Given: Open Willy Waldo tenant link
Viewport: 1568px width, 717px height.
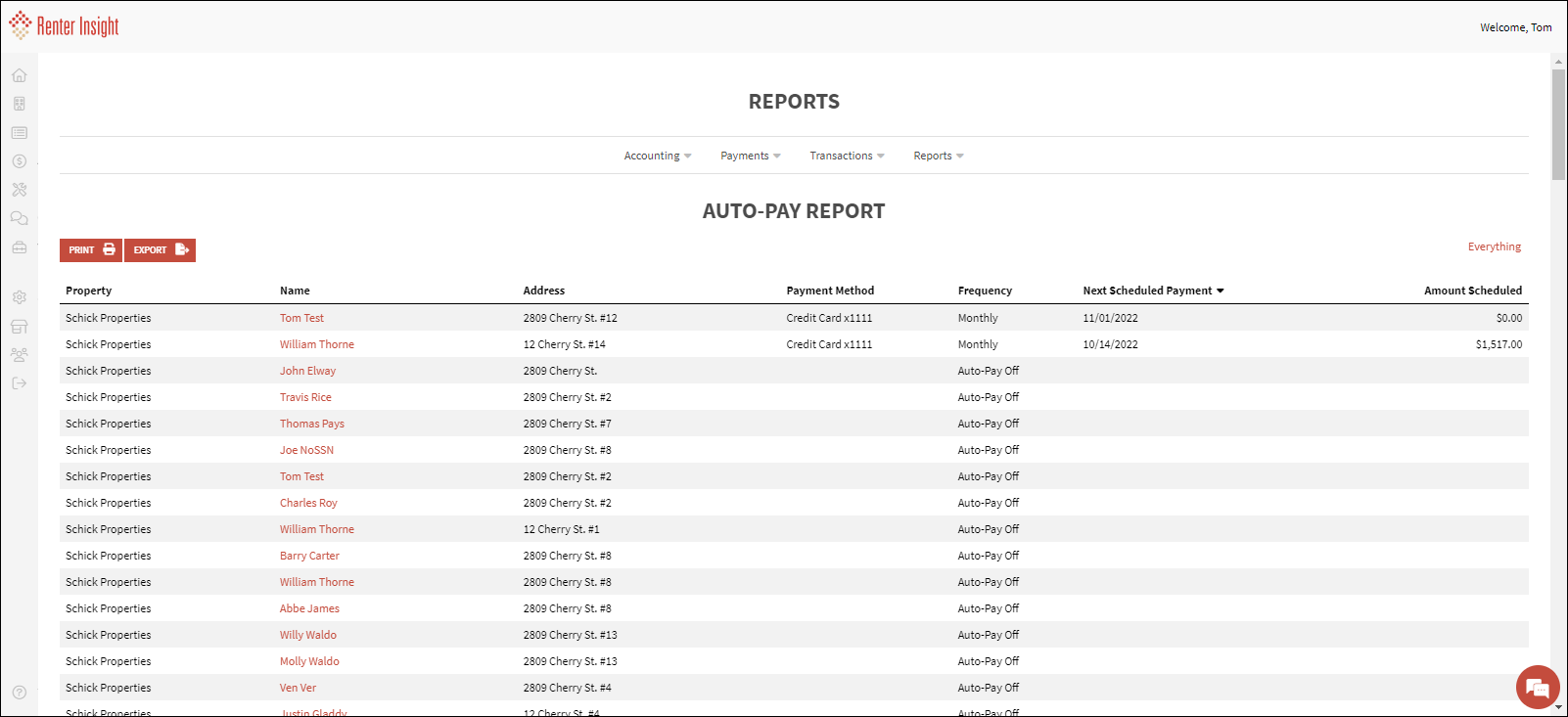Looking at the screenshot, I should (308, 635).
